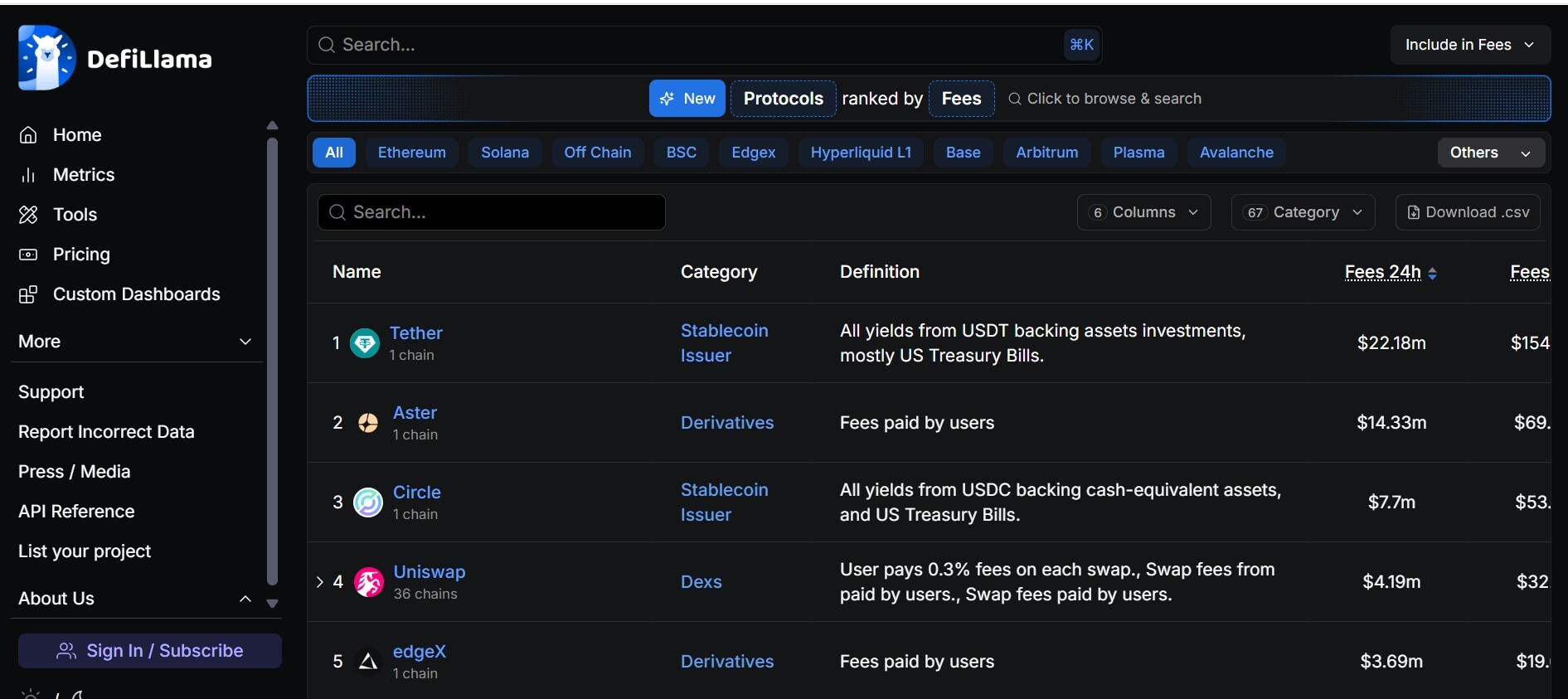Open the Dexs category link
The image size is (1568, 699).
coord(701,582)
